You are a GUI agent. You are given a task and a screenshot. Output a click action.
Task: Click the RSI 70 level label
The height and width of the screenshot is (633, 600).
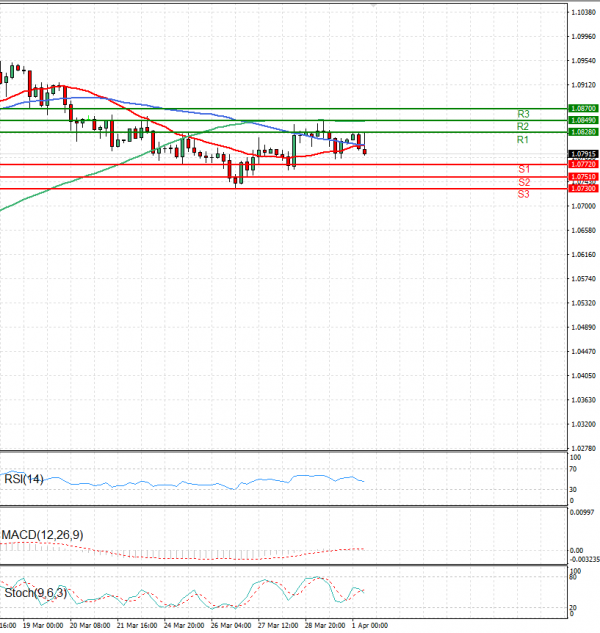pyautogui.click(x=573, y=469)
